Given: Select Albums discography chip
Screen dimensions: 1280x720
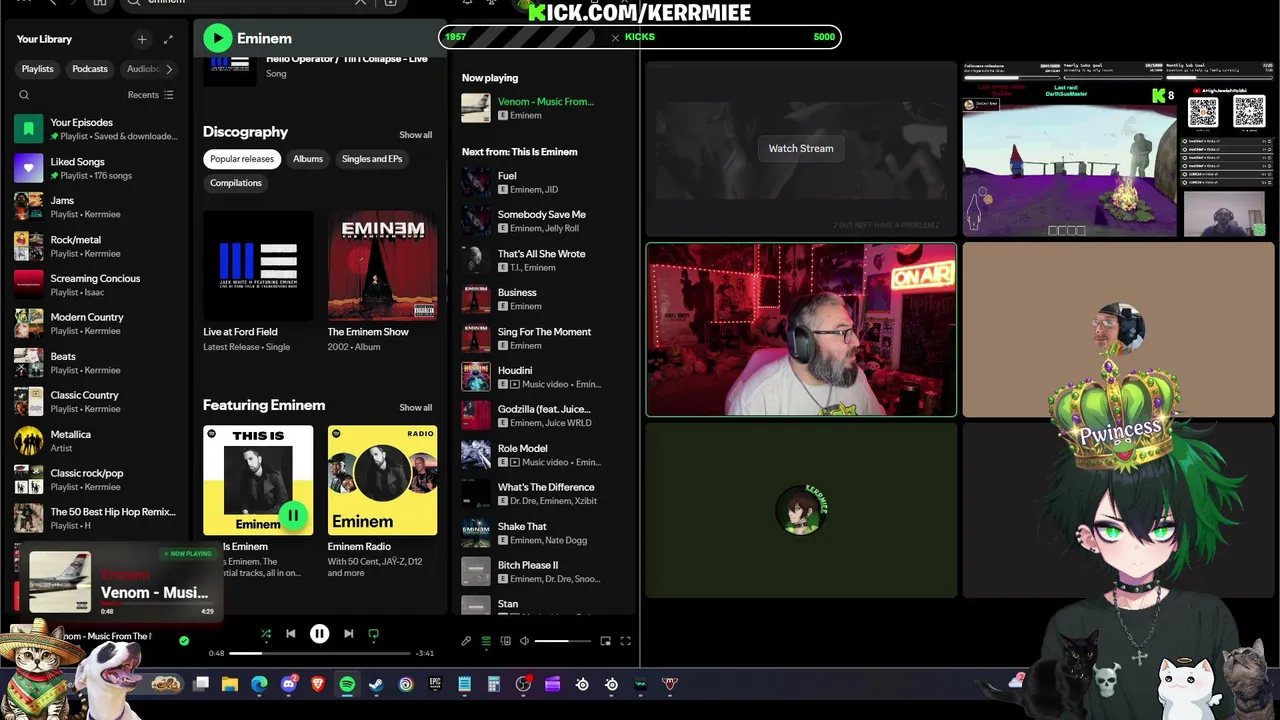Looking at the screenshot, I should pos(308,159).
